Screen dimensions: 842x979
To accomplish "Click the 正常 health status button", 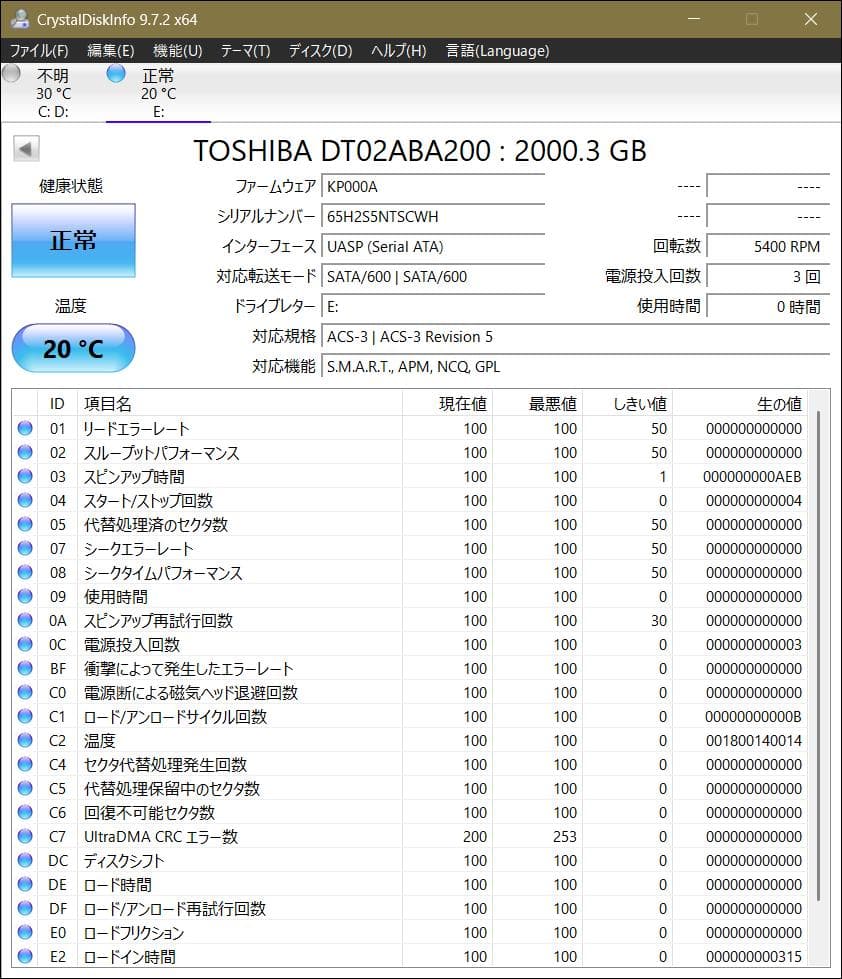I will point(73,240).
